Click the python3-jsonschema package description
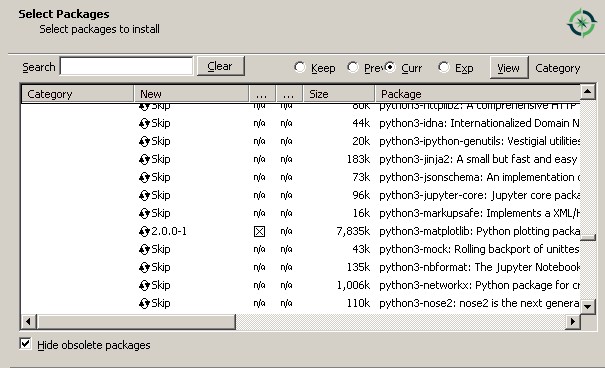This screenshot has width=605, height=368. [x=479, y=177]
